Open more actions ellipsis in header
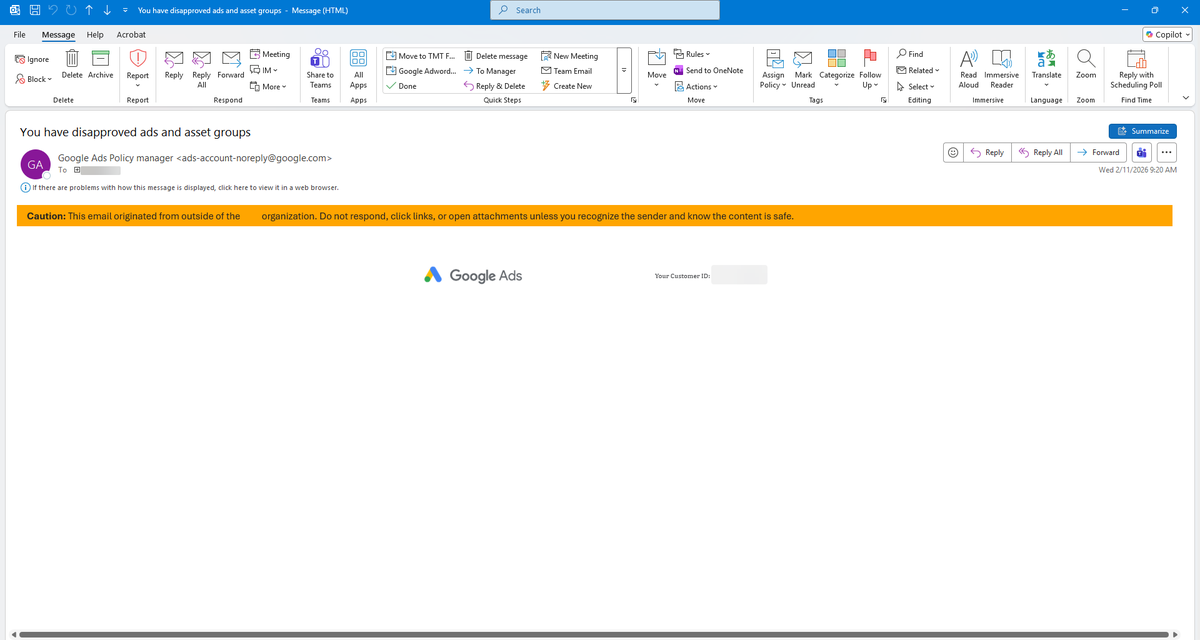The height and width of the screenshot is (640, 1200). [x=1167, y=152]
